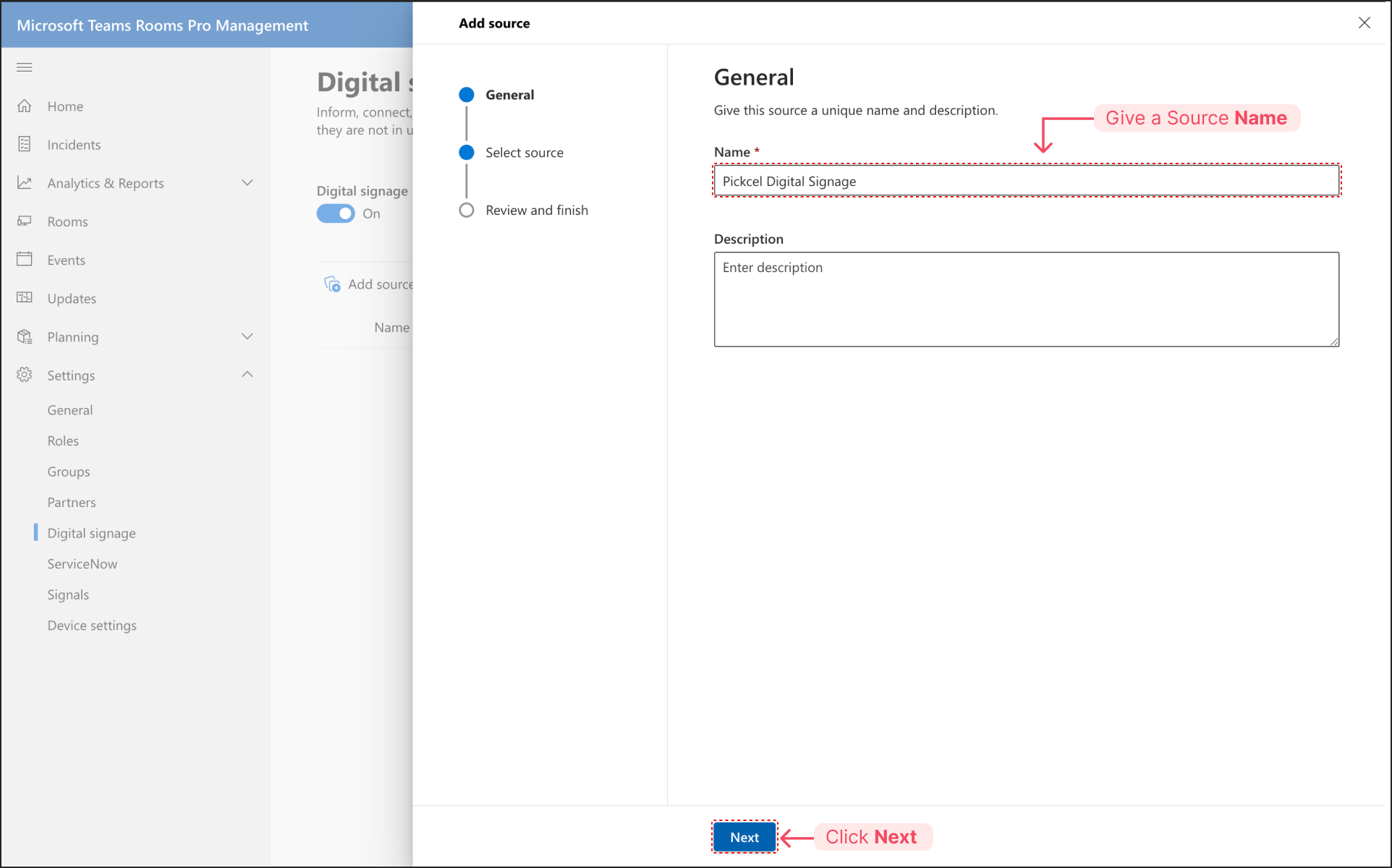Click the hamburger navigation menu icon
1392x868 pixels.
[x=25, y=67]
